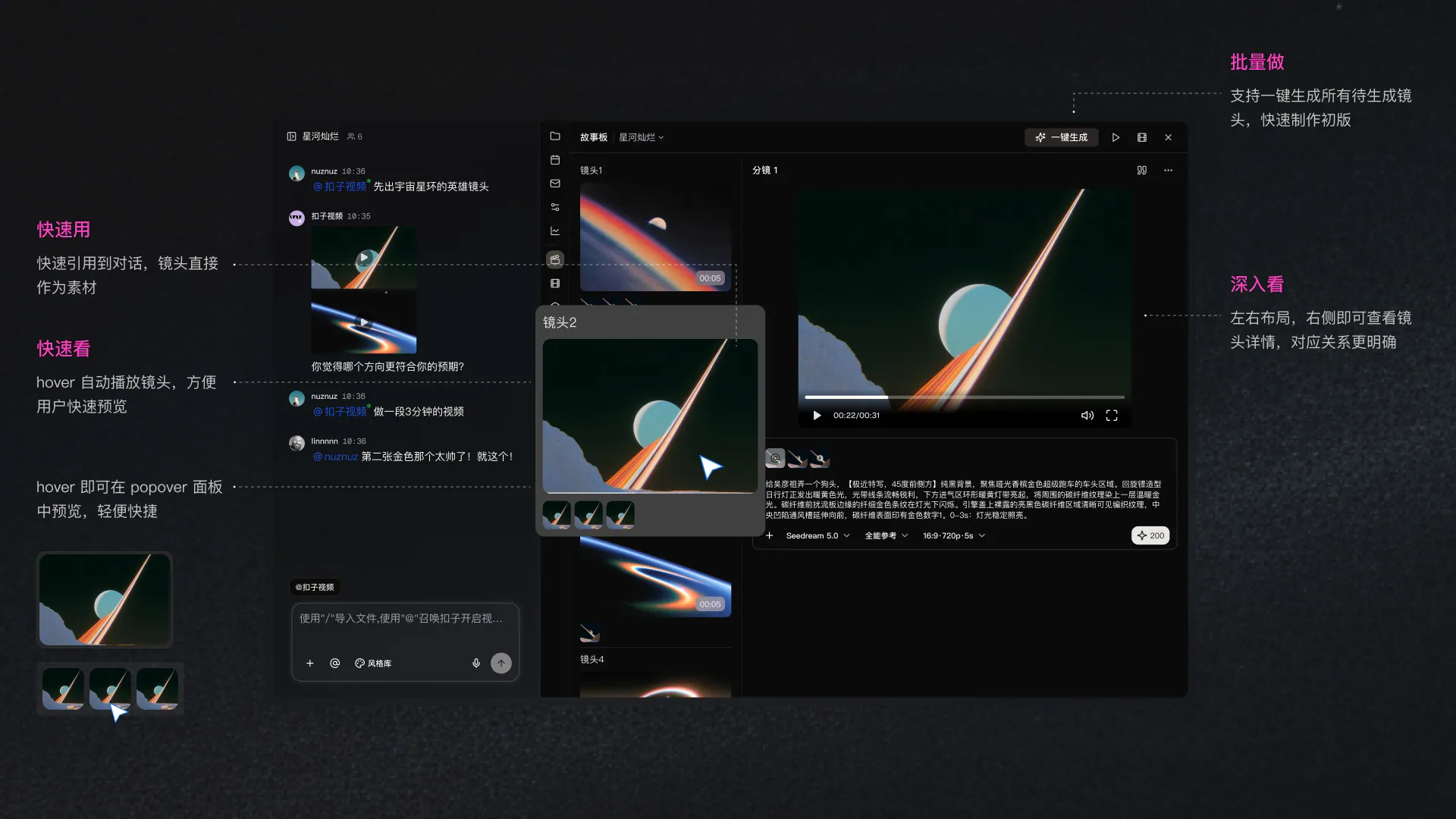Open the sidebar film strip icon below clapperboard

pos(555,284)
